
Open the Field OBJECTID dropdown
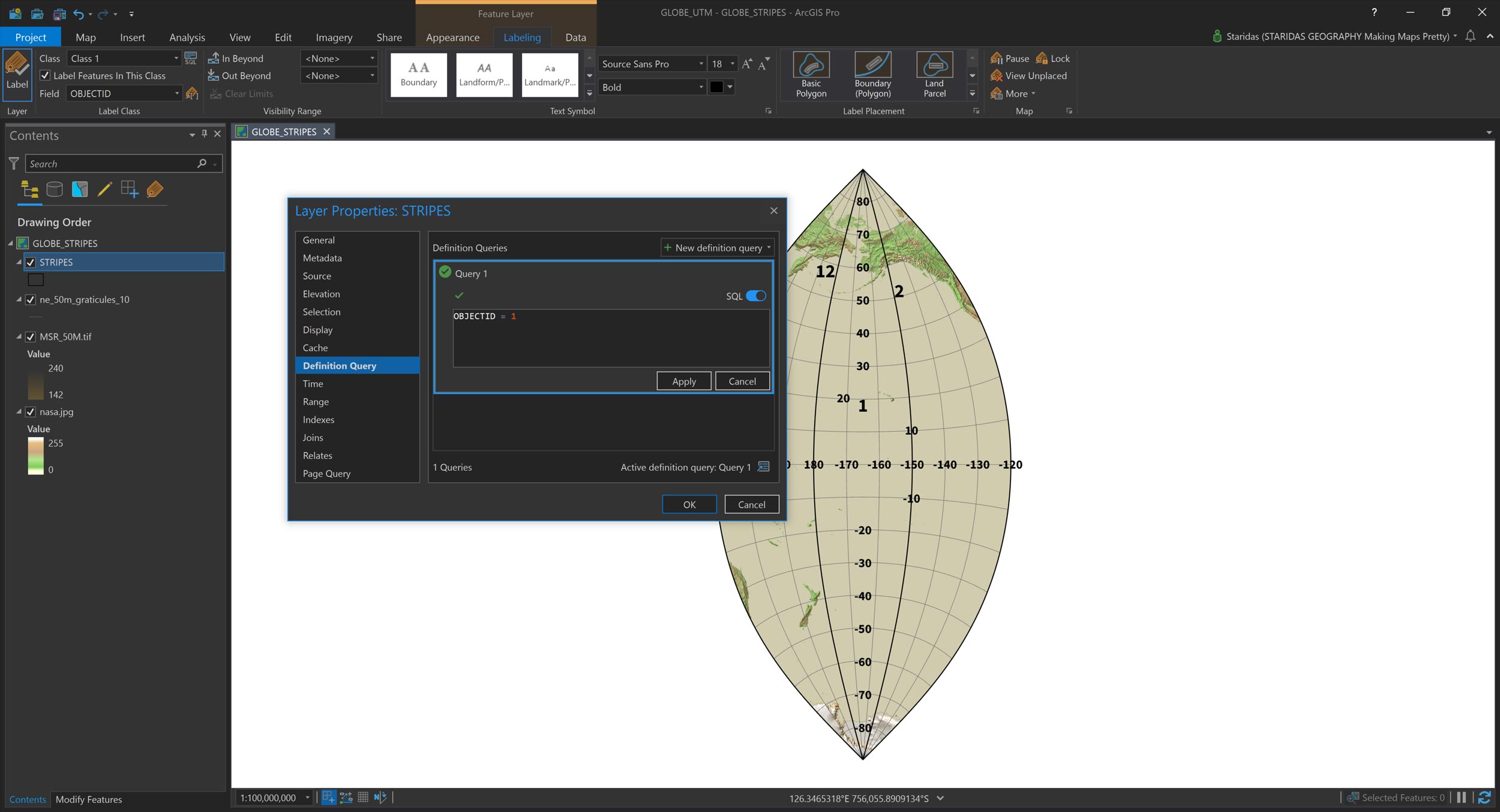click(177, 94)
